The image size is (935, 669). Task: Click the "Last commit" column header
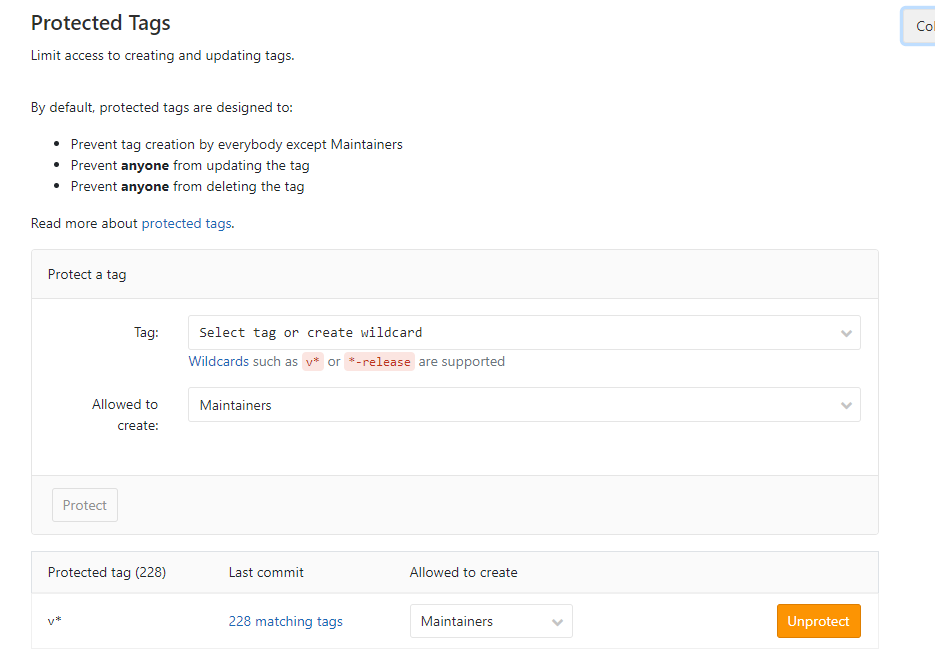click(x=266, y=573)
